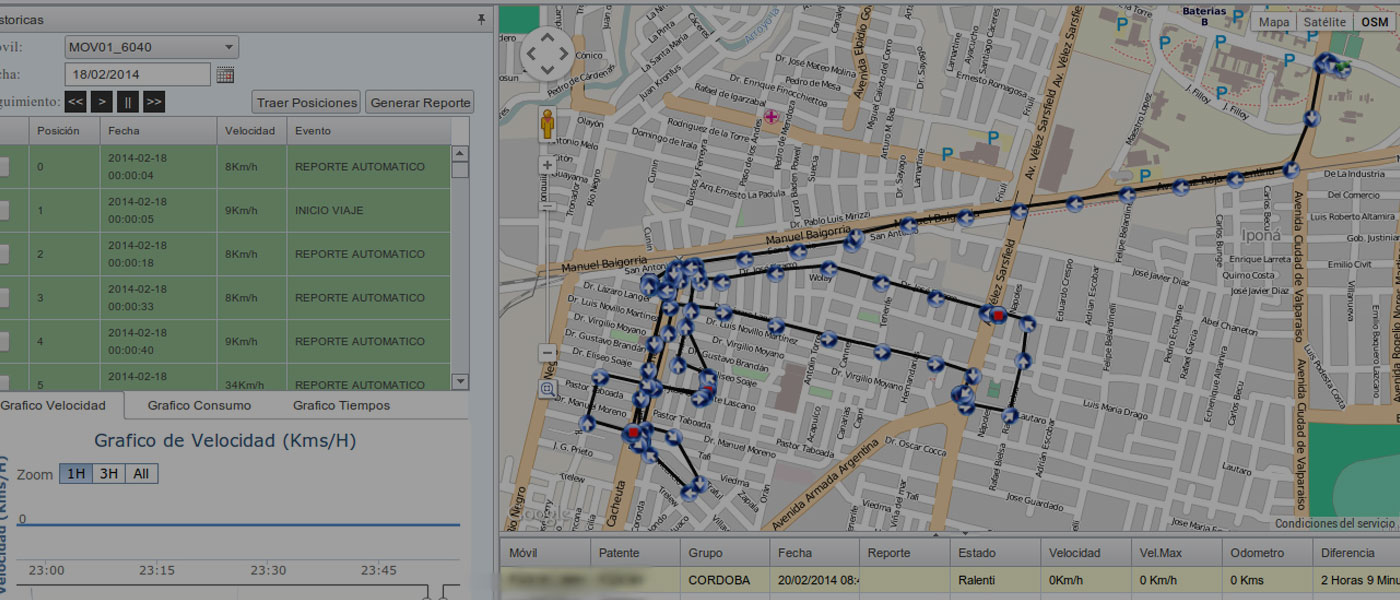The width and height of the screenshot is (1400, 600).
Task: Switch to the Grafico Velocidad tab
Action: [60, 405]
